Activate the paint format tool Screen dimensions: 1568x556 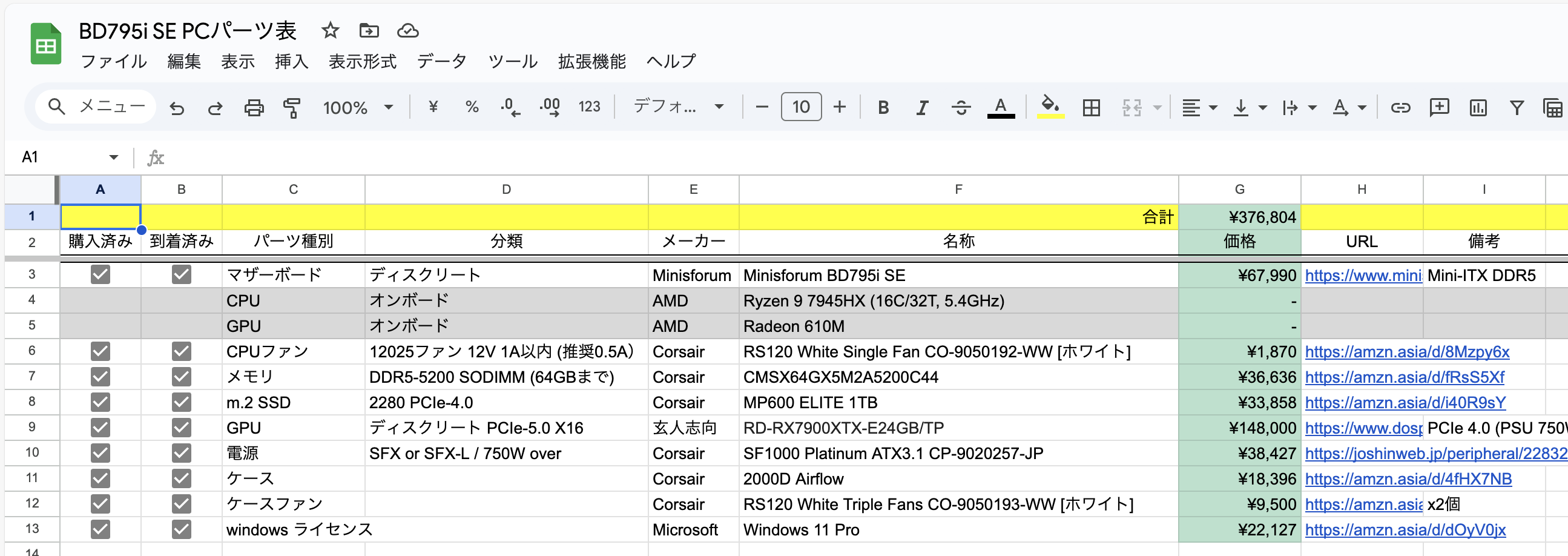292,108
